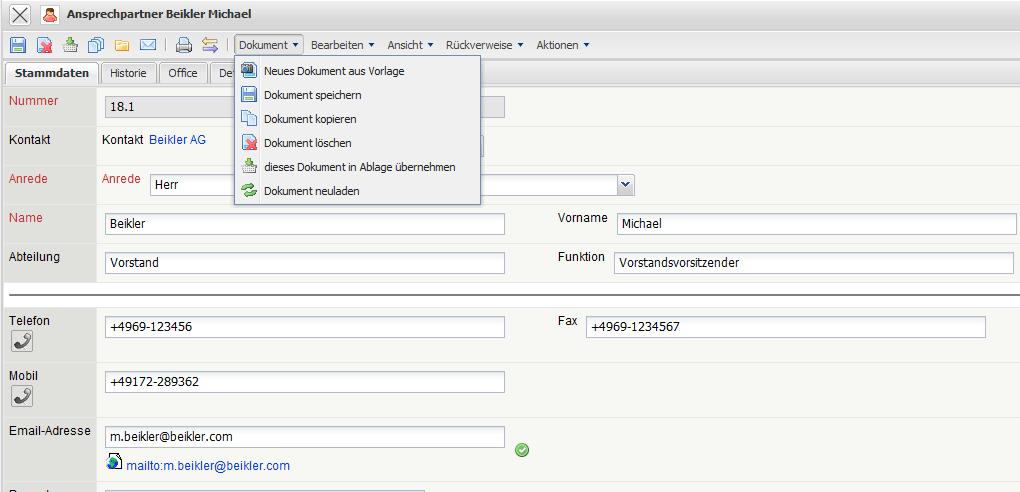Switch to the Historie tab
Image resolution: width=1020 pixels, height=492 pixels.
(128, 73)
